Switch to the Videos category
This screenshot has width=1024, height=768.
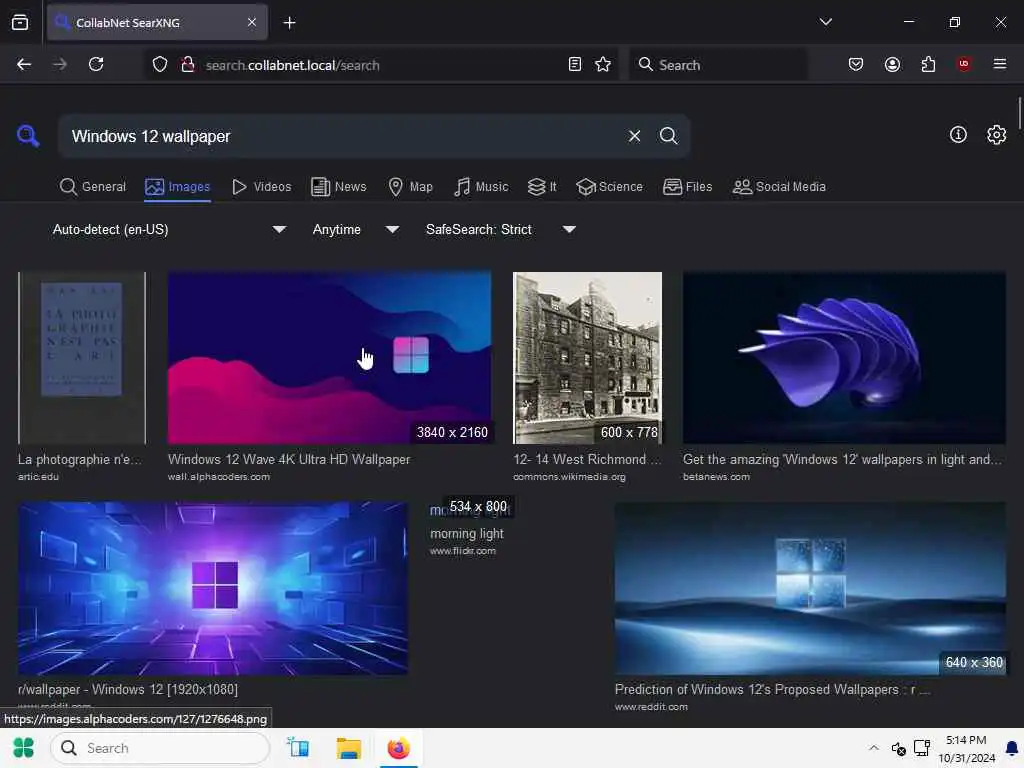click(x=262, y=187)
